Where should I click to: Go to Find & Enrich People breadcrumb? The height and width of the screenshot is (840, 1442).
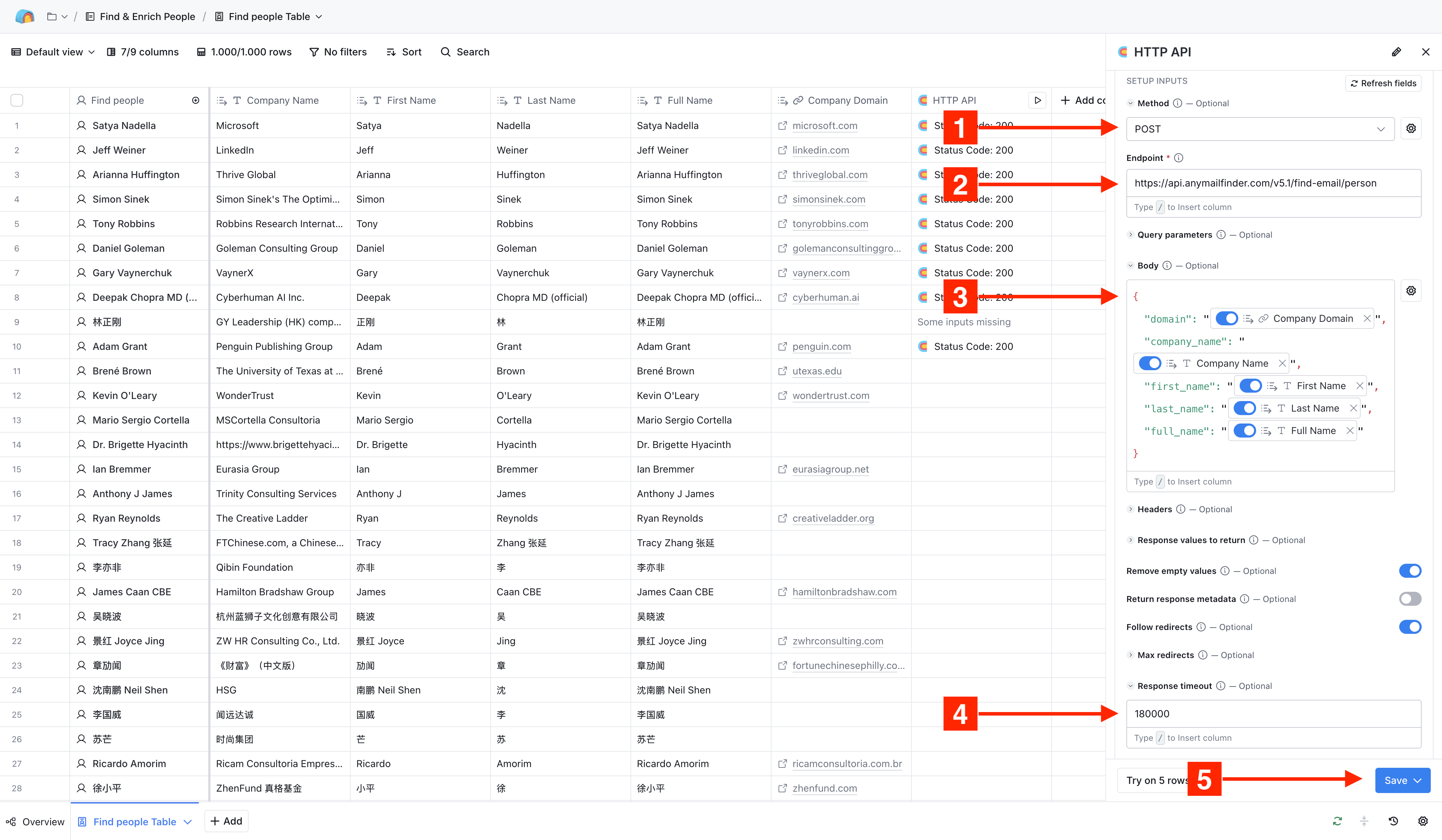pyautogui.click(x=140, y=16)
